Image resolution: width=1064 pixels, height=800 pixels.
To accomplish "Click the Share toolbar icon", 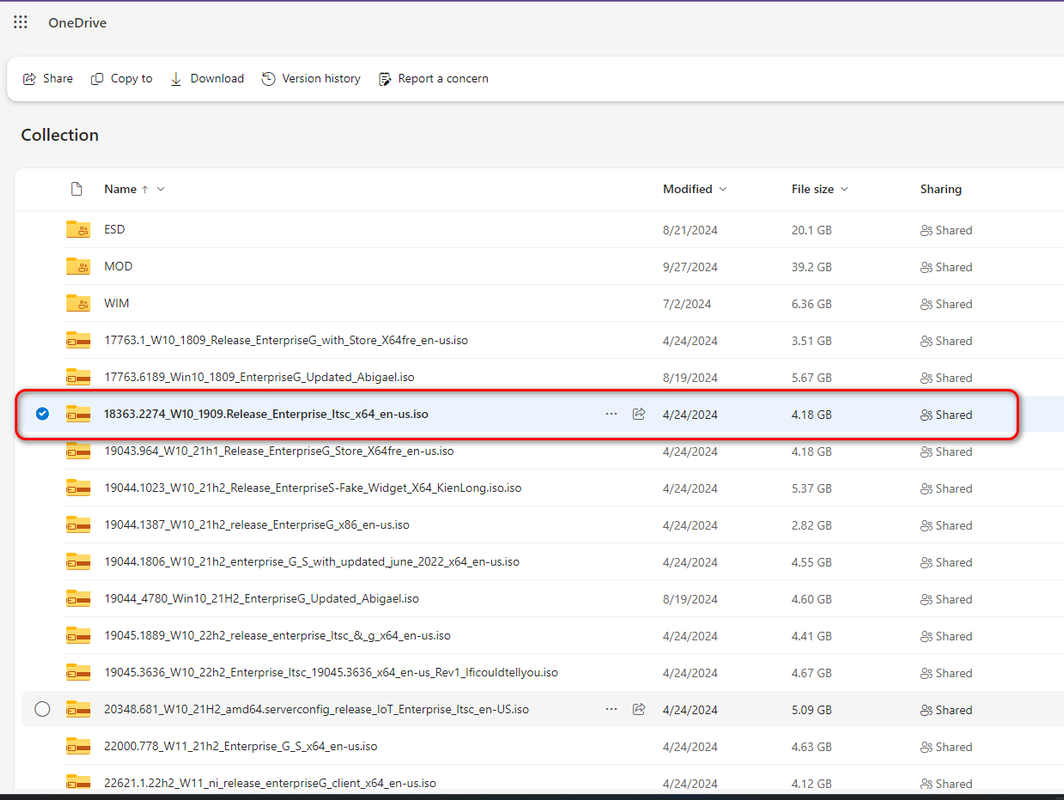I will (29, 79).
